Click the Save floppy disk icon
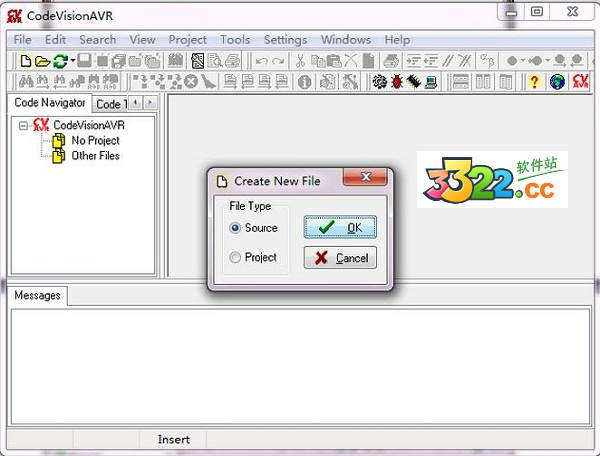Screen dimensions: 600x456 click(84, 61)
